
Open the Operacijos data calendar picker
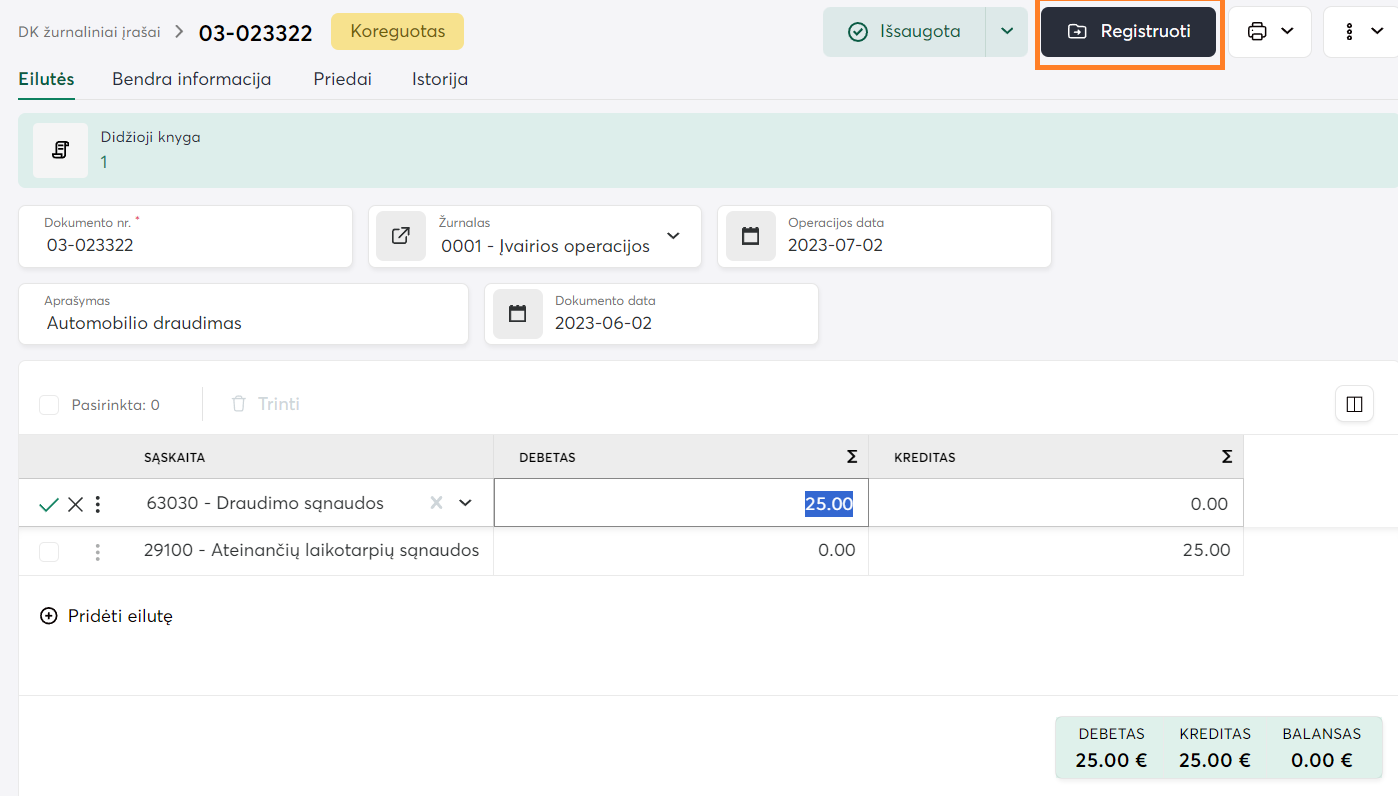(x=750, y=236)
